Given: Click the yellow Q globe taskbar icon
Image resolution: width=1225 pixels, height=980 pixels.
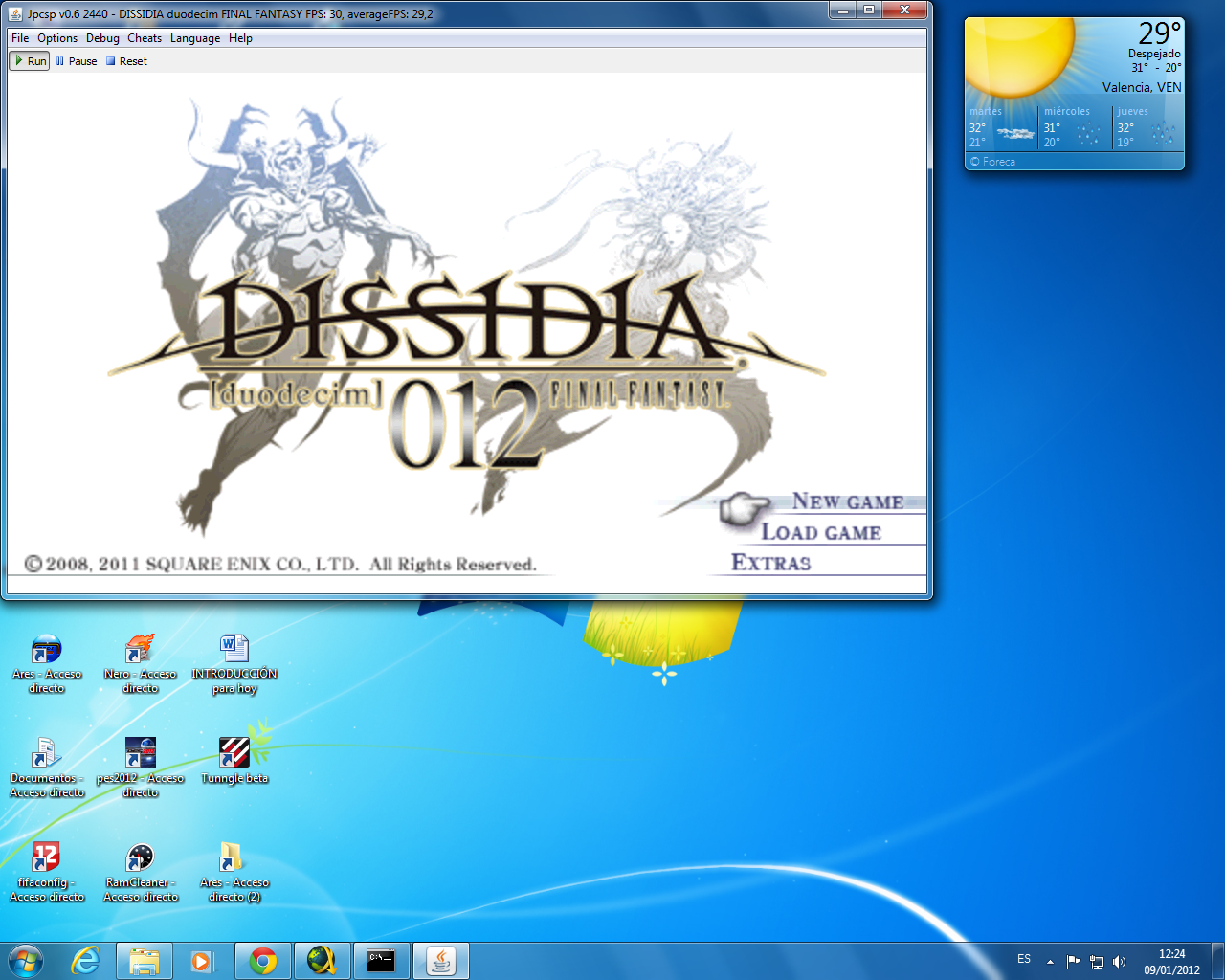Looking at the screenshot, I should 323,961.
